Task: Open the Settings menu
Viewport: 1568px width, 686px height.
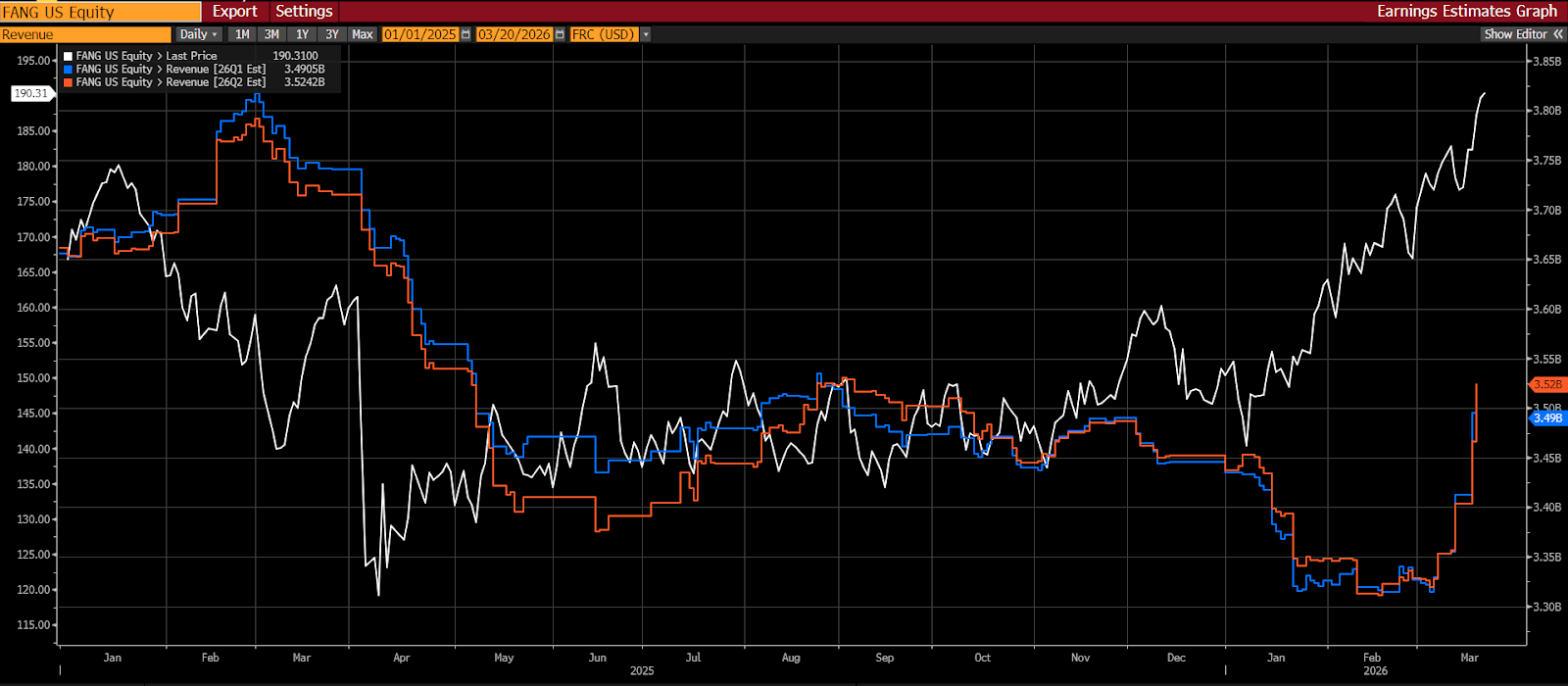Action: point(304,11)
